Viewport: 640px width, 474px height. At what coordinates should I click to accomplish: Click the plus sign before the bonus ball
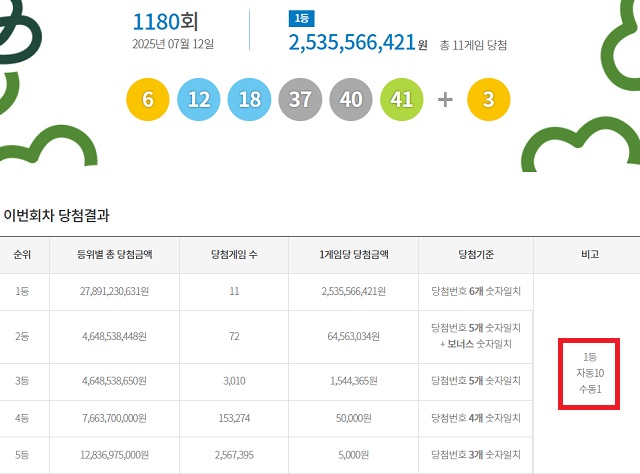point(445,100)
